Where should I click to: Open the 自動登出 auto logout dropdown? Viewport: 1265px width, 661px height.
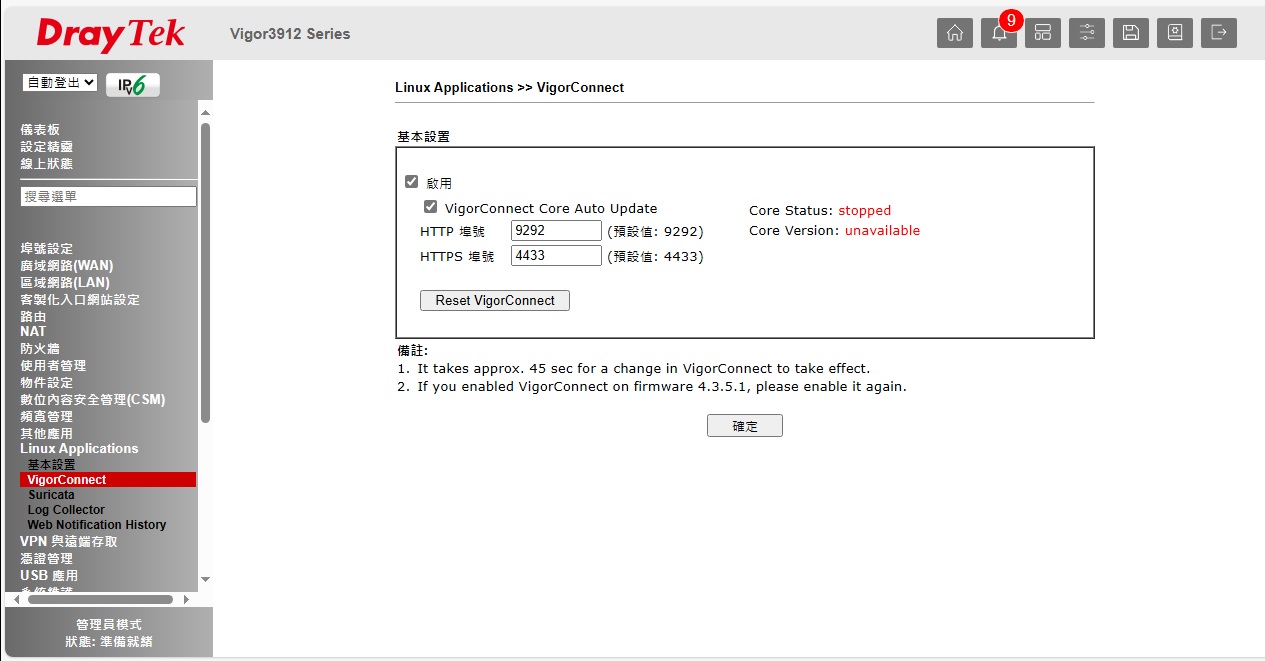click(60, 83)
